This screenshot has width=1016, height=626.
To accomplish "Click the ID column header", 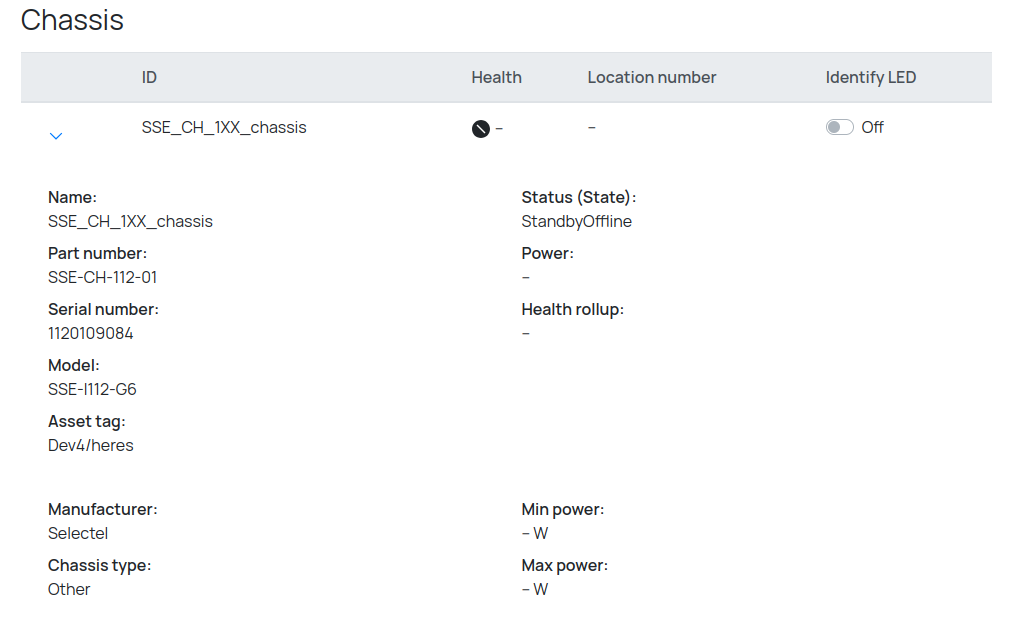I will (x=149, y=77).
